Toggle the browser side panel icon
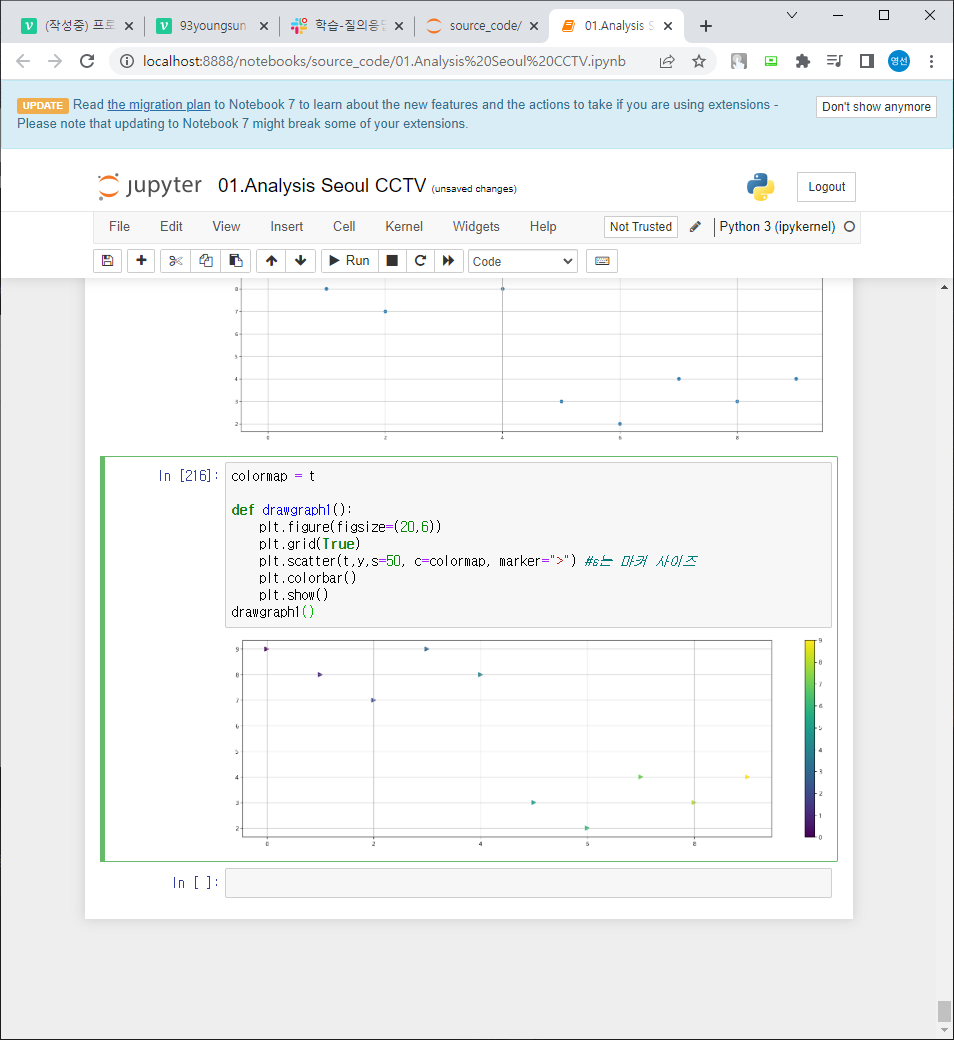The width and height of the screenshot is (954, 1040). click(x=866, y=62)
